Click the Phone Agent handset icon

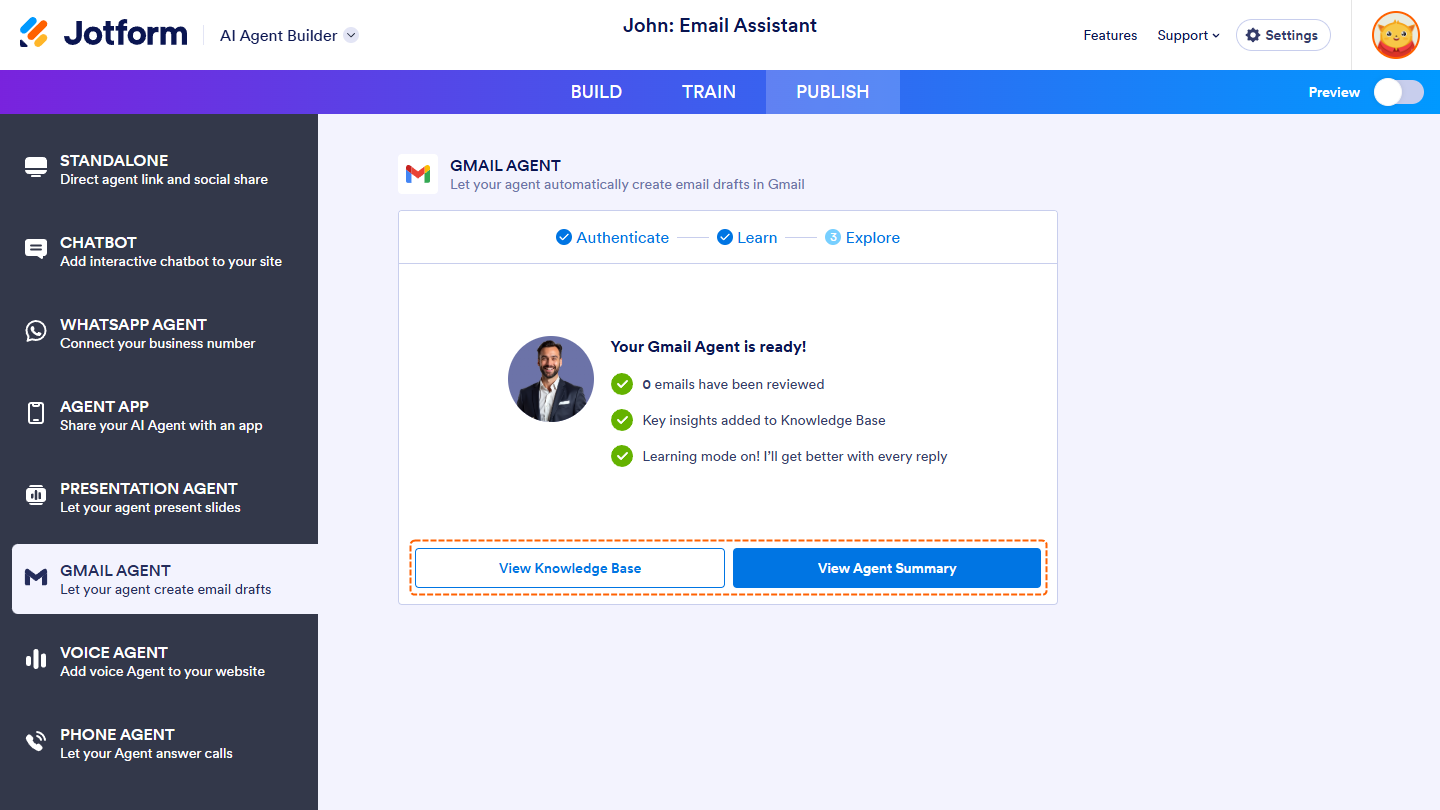[36, 741]
